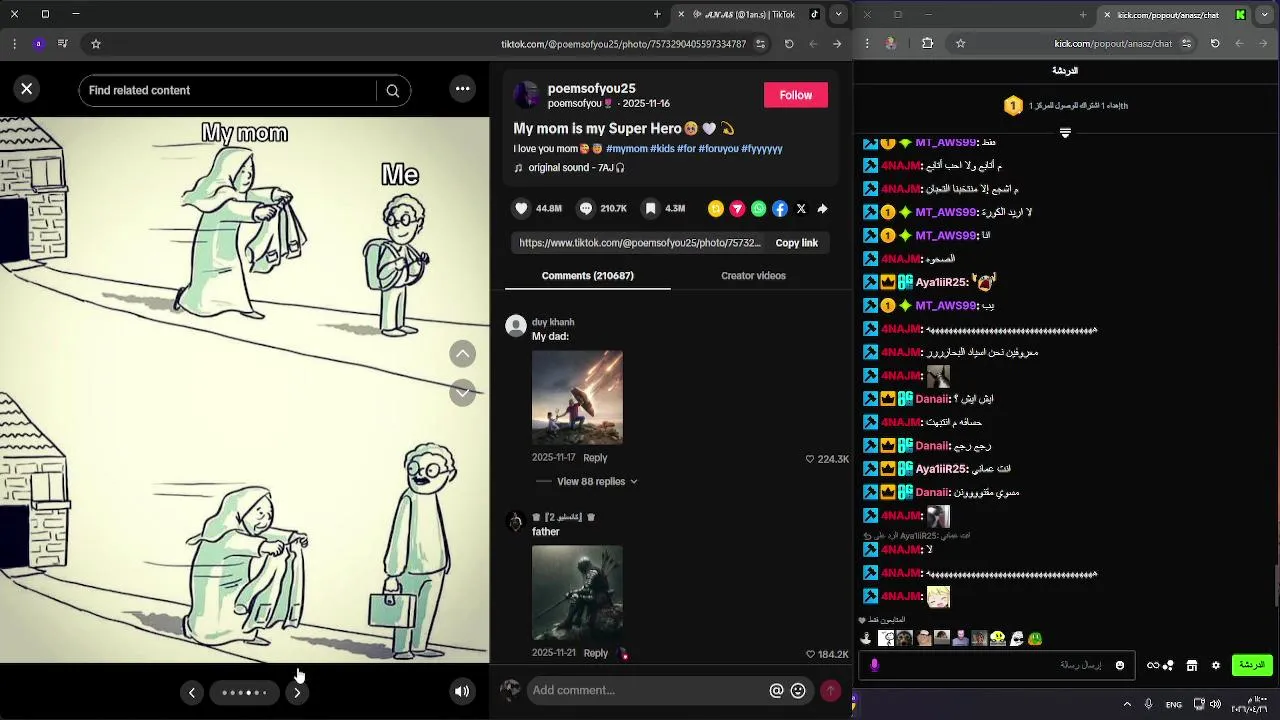Click the red post comment arrow button
1280x720 pixels.
click(830, 690)
